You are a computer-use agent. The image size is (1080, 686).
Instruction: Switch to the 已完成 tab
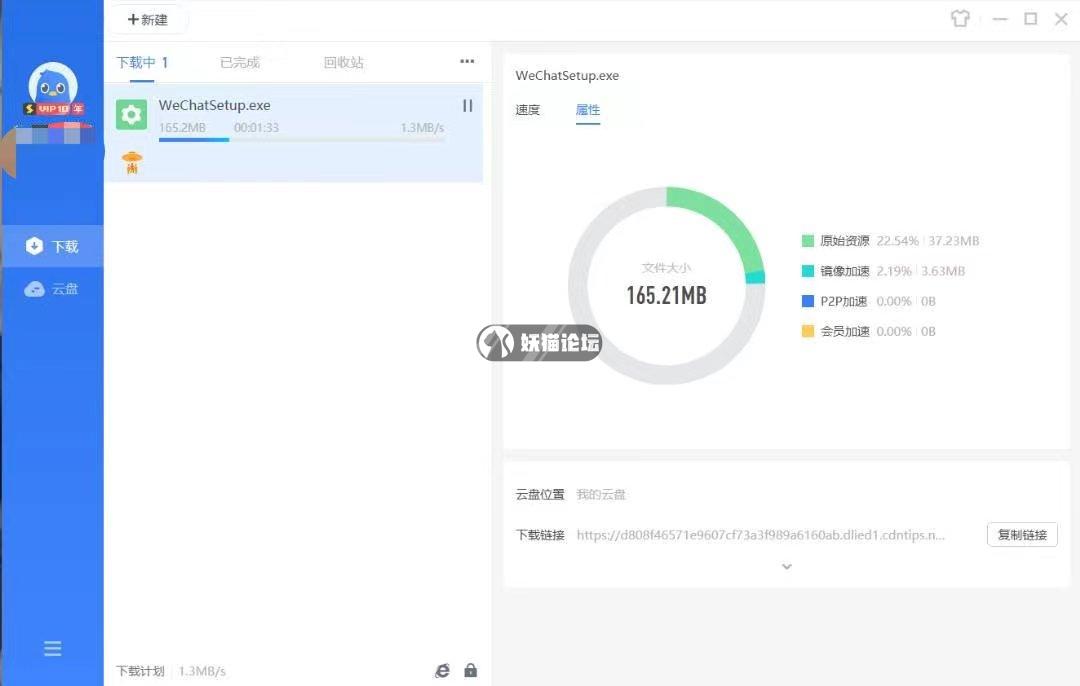pyautogui.click(x=240, y=63)
